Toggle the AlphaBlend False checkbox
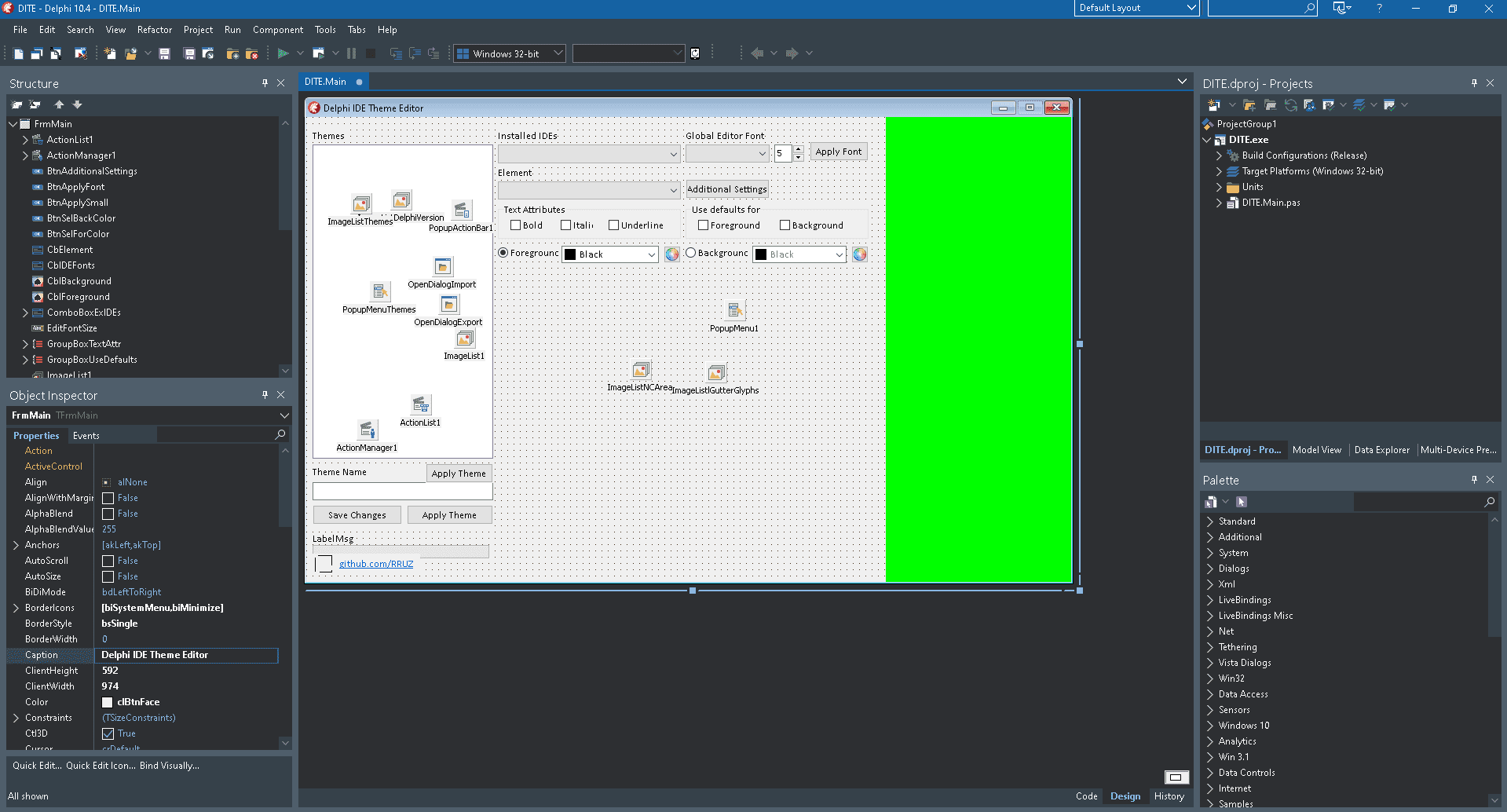This screenshot has width=1507, height=812. [108, 514]
